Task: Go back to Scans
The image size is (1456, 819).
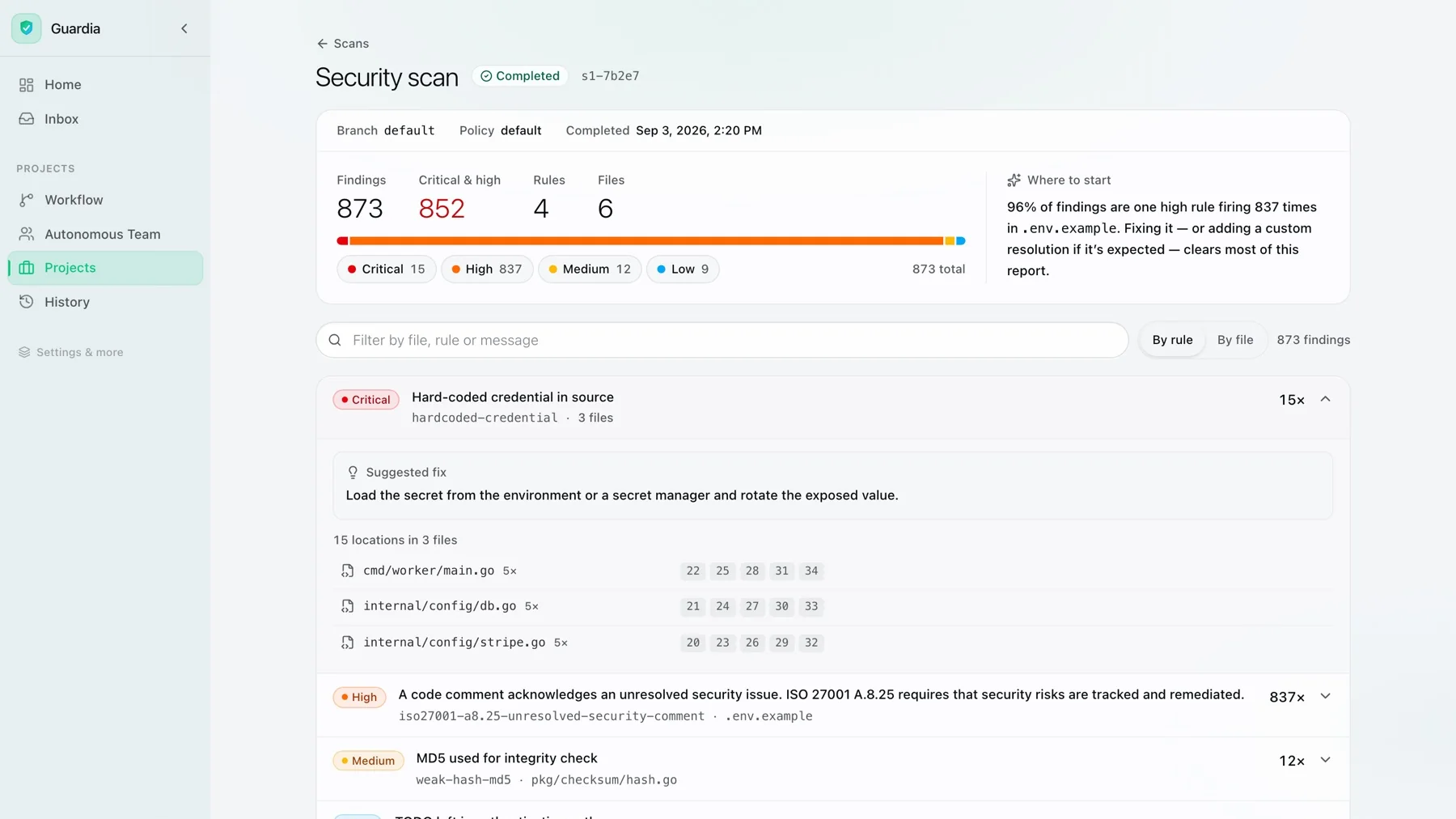Action: pos(343,44)
